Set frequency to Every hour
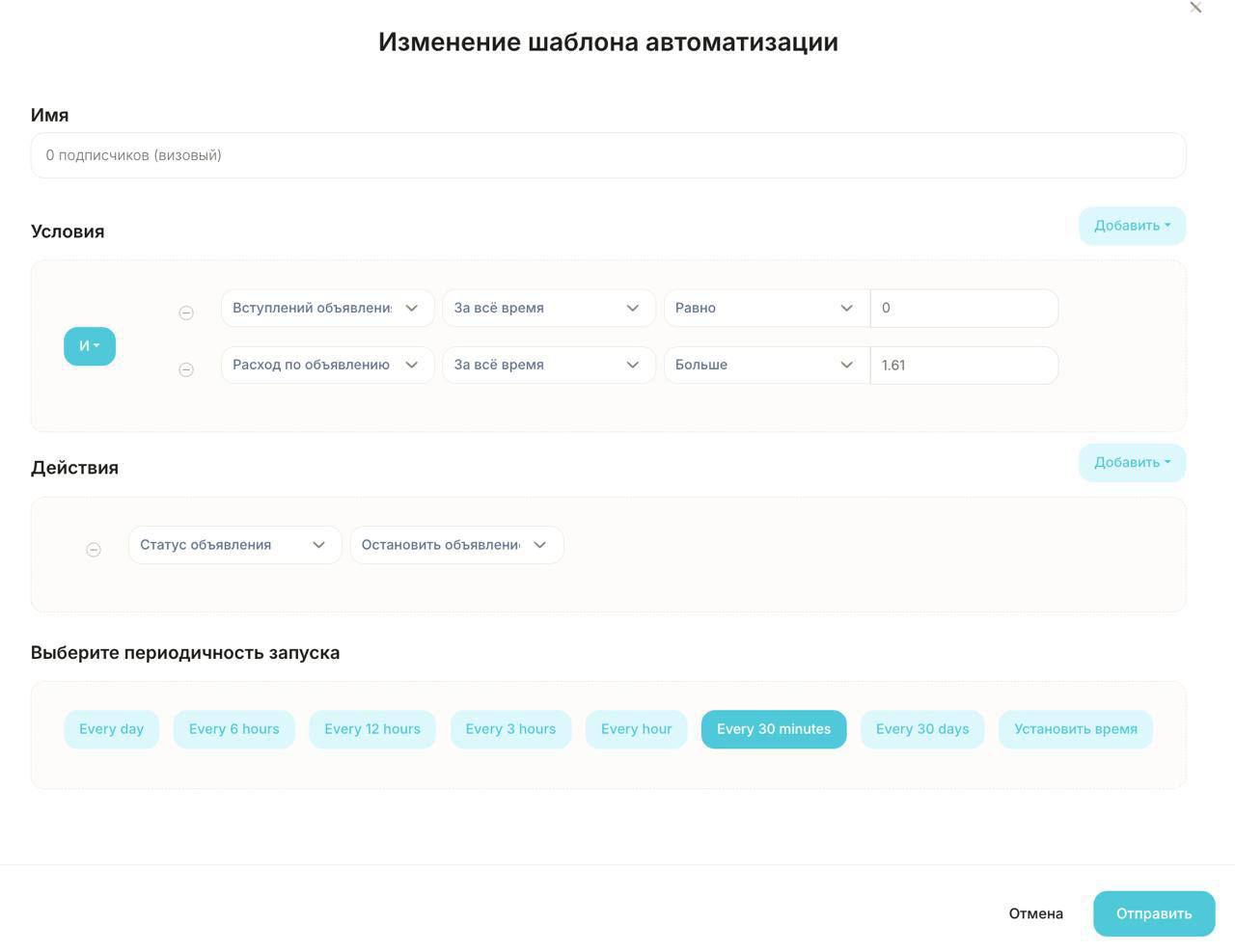Screen dimensions: 1235x952 pyautogui.click(x=636, y=729)
